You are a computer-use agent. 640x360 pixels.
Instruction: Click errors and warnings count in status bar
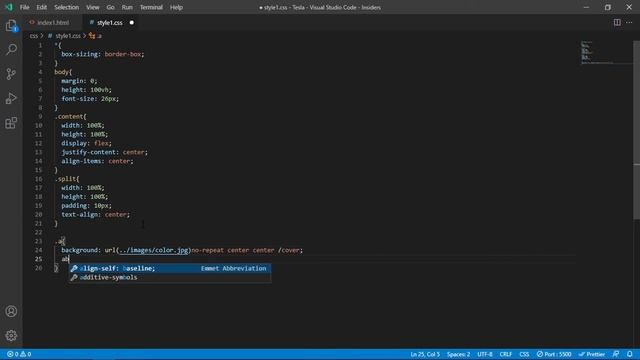pyautogui.click(x=19, y=354)
